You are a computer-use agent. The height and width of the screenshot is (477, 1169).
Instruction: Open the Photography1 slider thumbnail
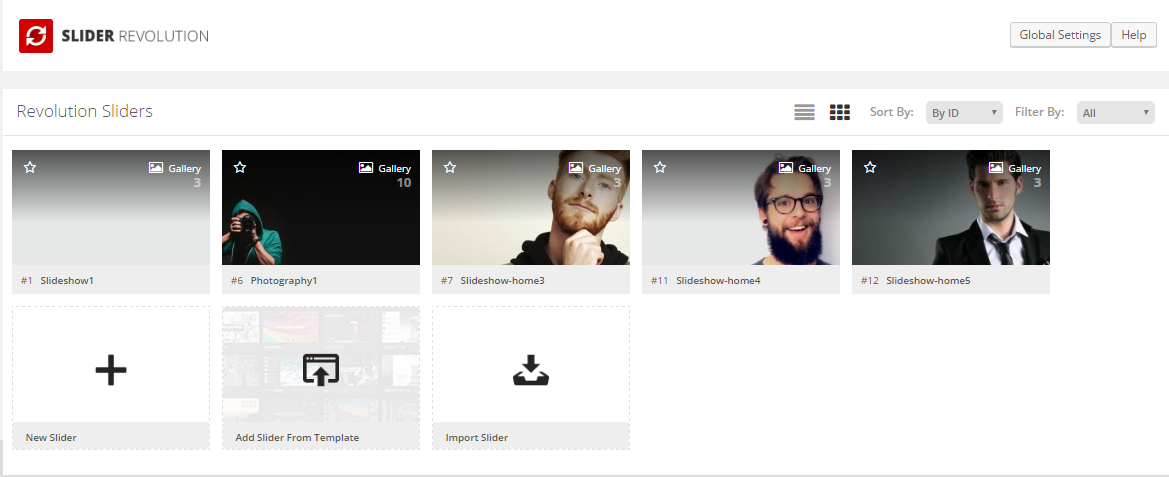coord(321,208)
